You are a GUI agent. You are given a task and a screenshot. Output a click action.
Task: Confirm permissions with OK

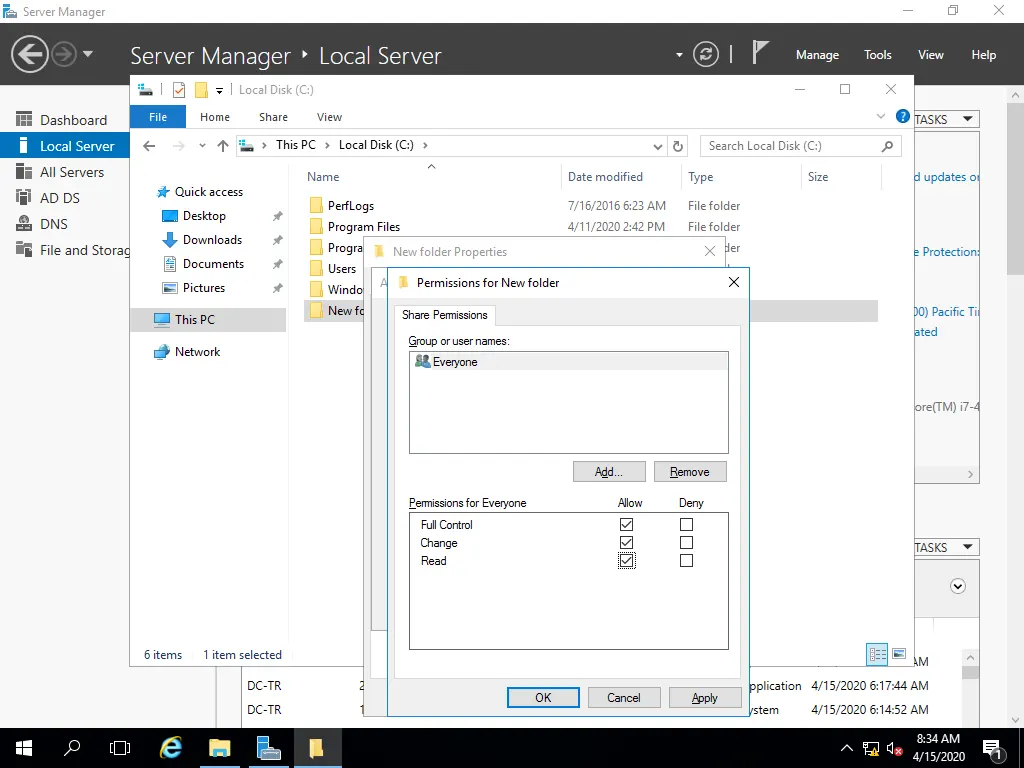(543, 697)
